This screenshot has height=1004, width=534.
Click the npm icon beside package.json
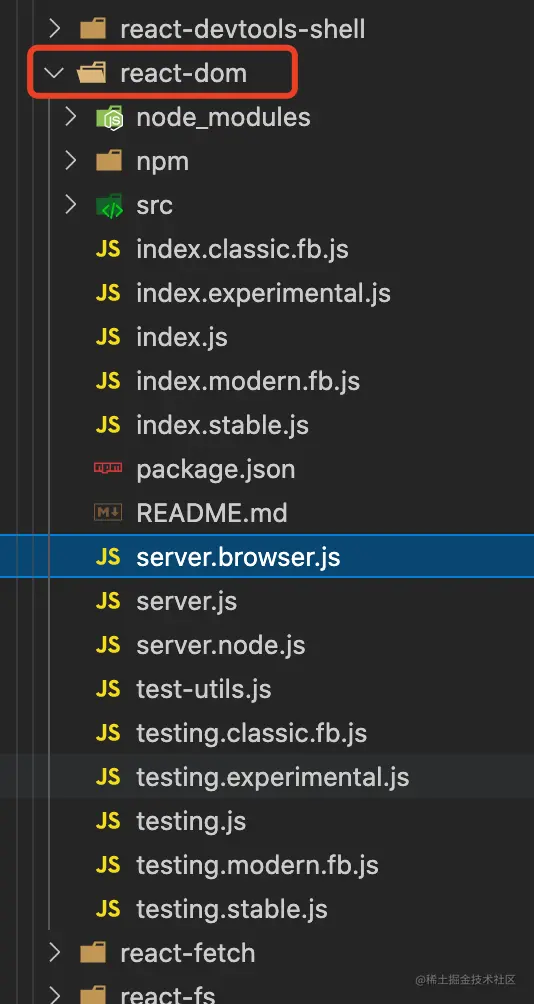108,469
